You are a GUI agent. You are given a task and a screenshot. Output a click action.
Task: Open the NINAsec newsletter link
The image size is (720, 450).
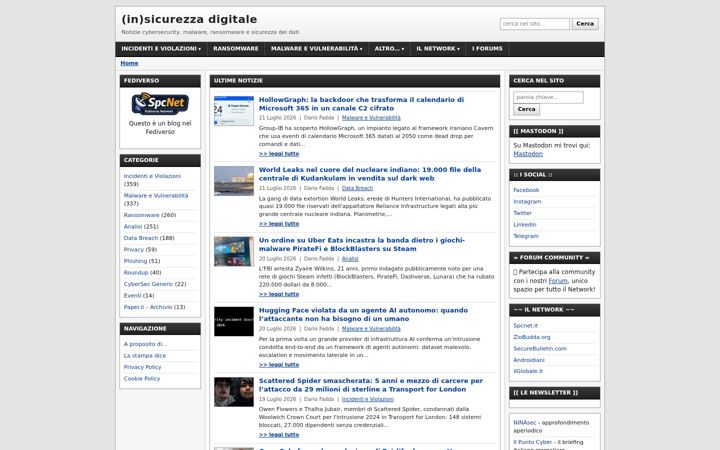(x=524, y=423)
